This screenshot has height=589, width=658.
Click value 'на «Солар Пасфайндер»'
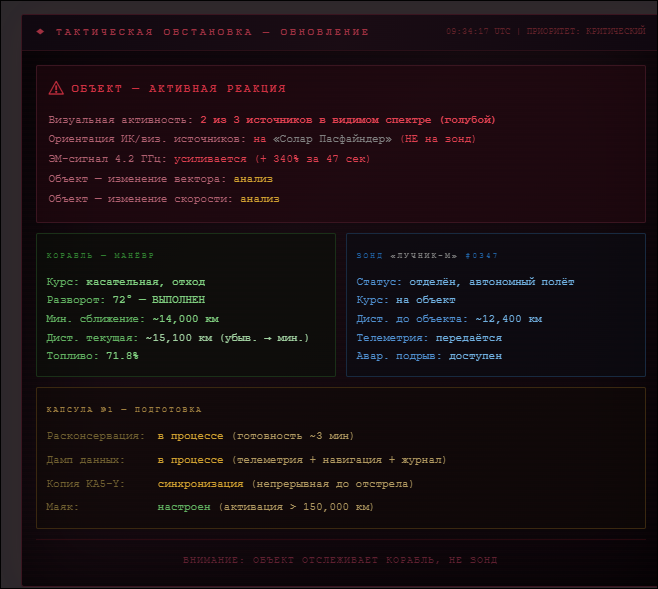pos(322,139)
